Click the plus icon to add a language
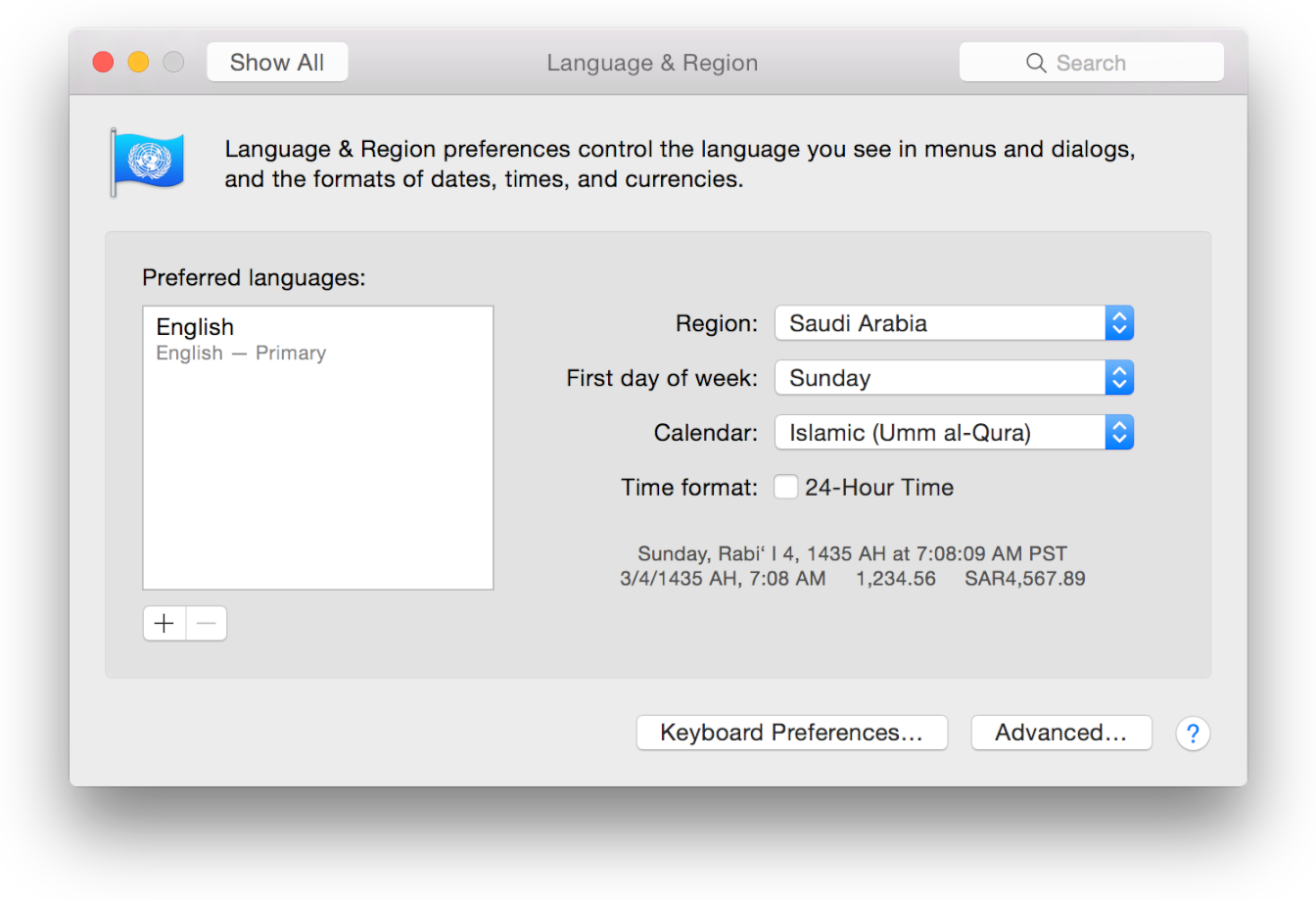The width and height of the screenshot is (1316, 900). tap(164, 623)
